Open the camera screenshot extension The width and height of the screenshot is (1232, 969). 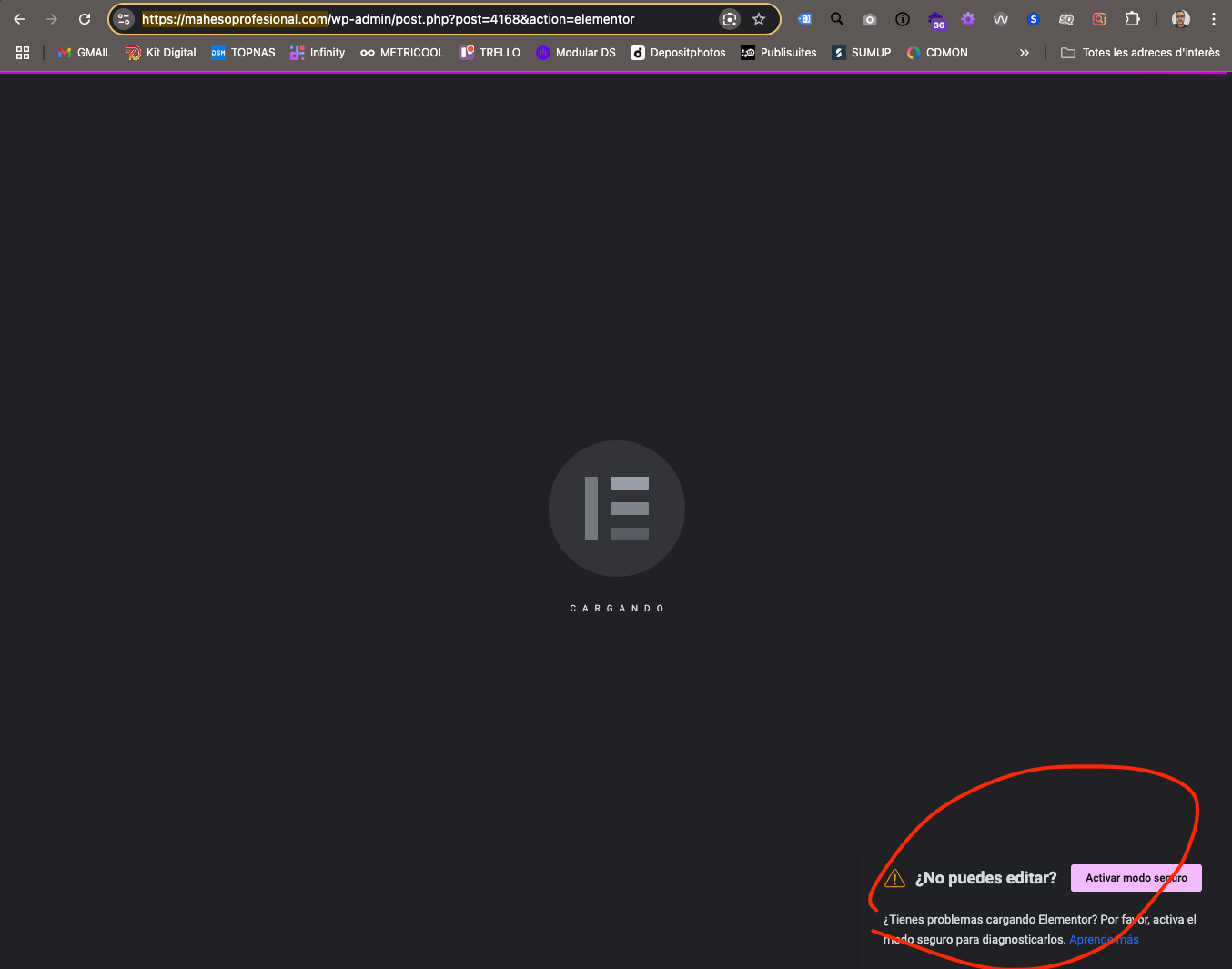(870, 19)
